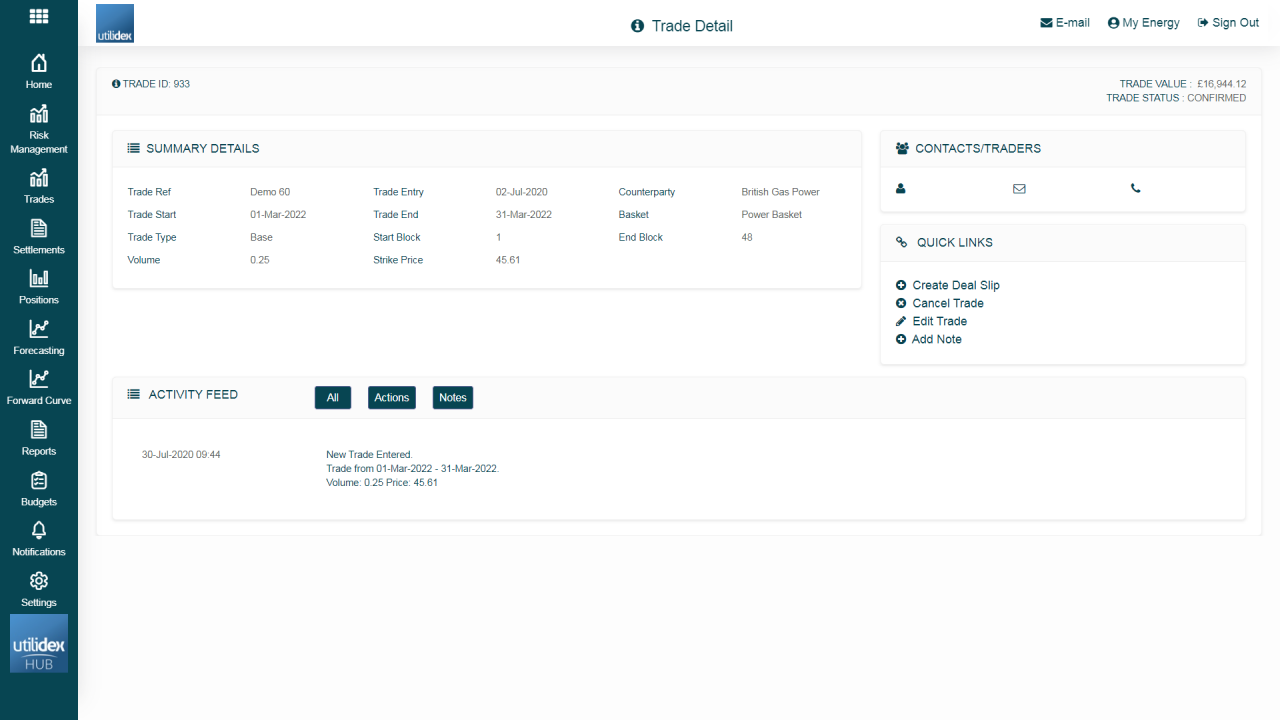Email the trader via the envelope icon
1280x720 pixels.
[x=1019, y=188]
